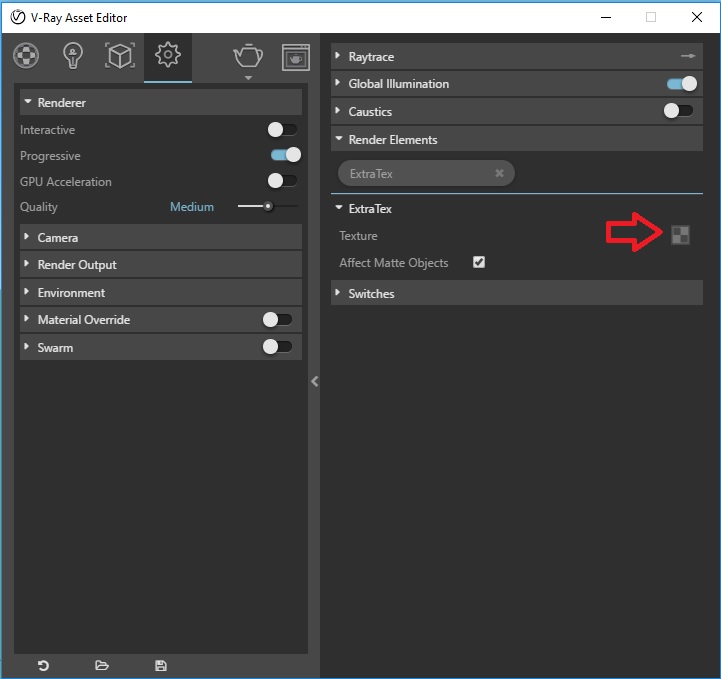Turn on Material Override switch

coord(277,320)
